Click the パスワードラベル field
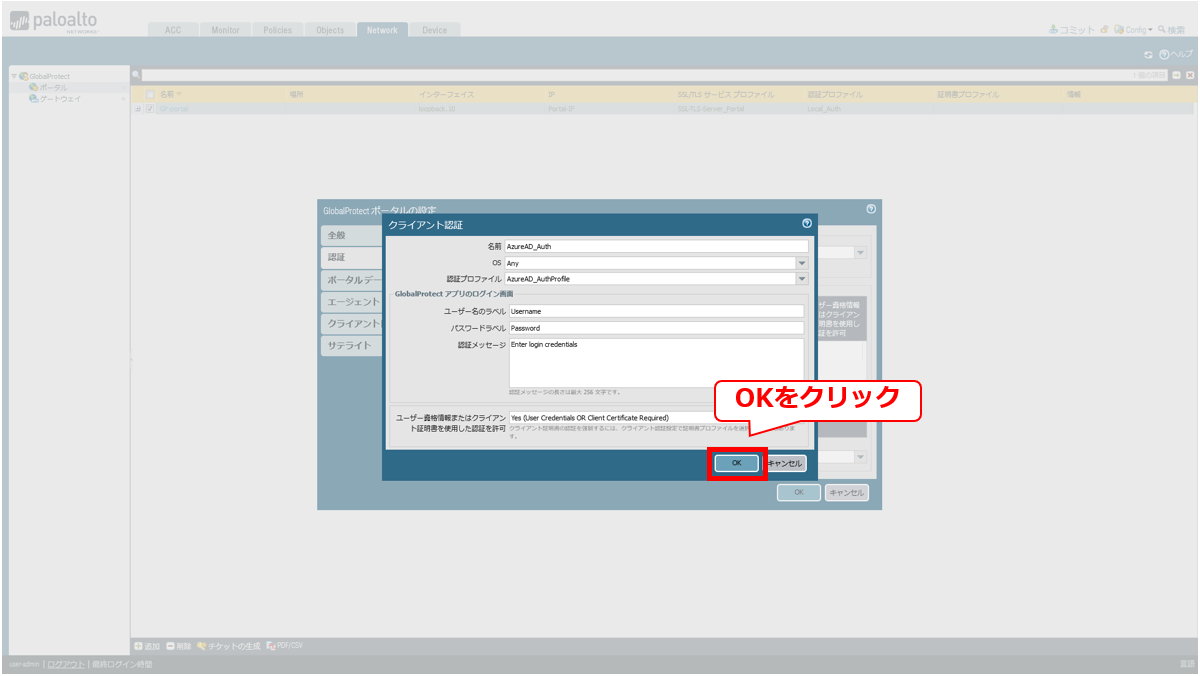This screenshot has height=676, width=1200. 656,328
